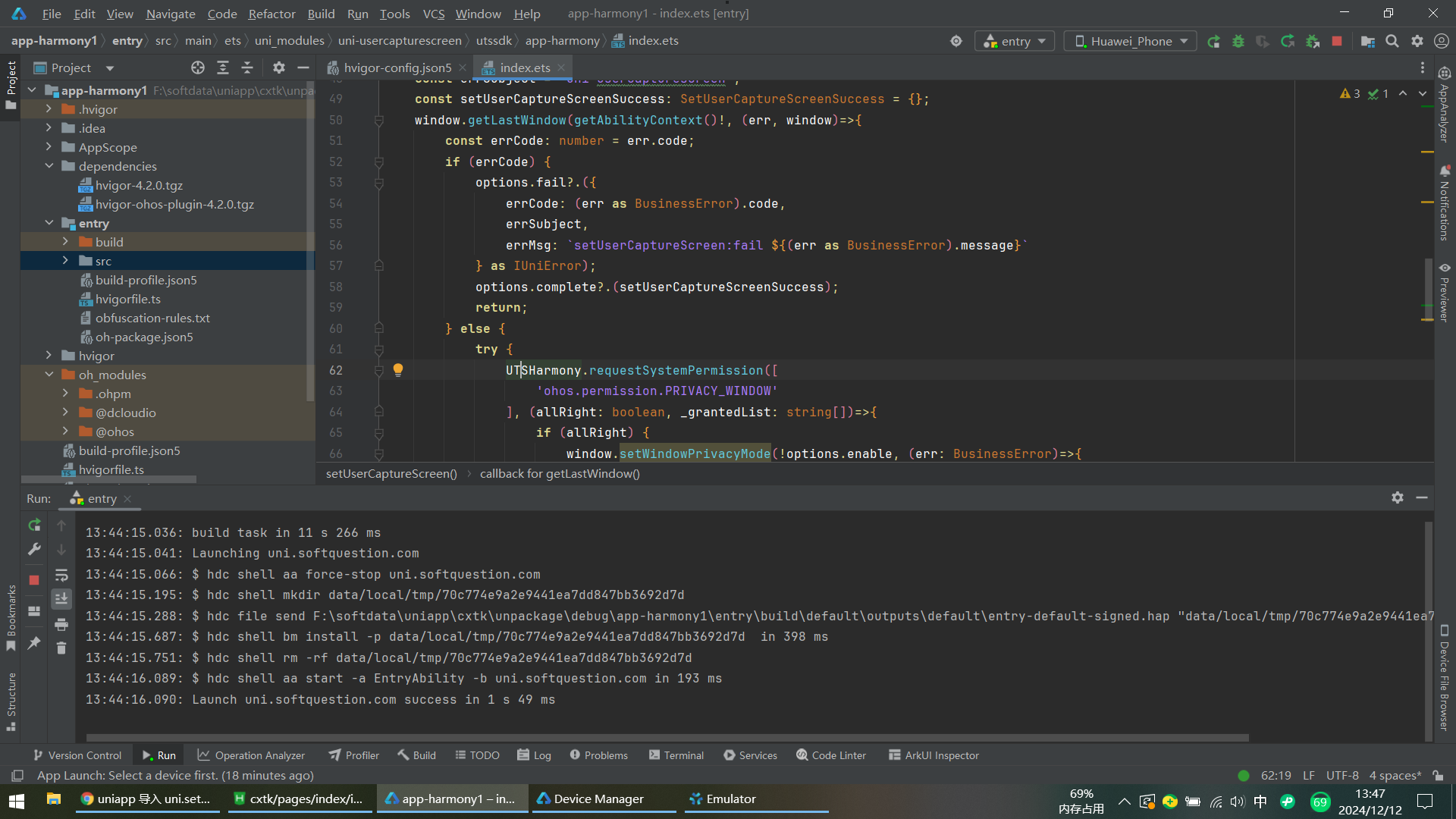
Task: Click the Run (green rerun) icon in toolbar
Action: 1213,41
